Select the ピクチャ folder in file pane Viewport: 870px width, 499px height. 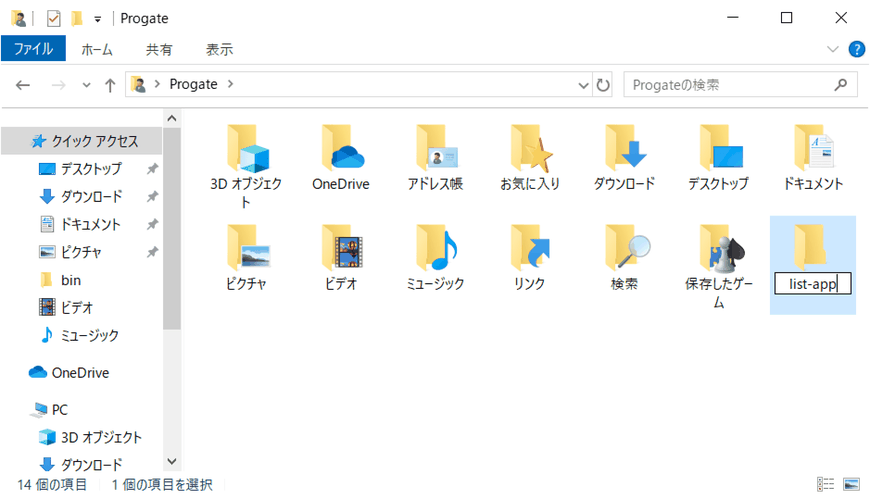(247, 248)
